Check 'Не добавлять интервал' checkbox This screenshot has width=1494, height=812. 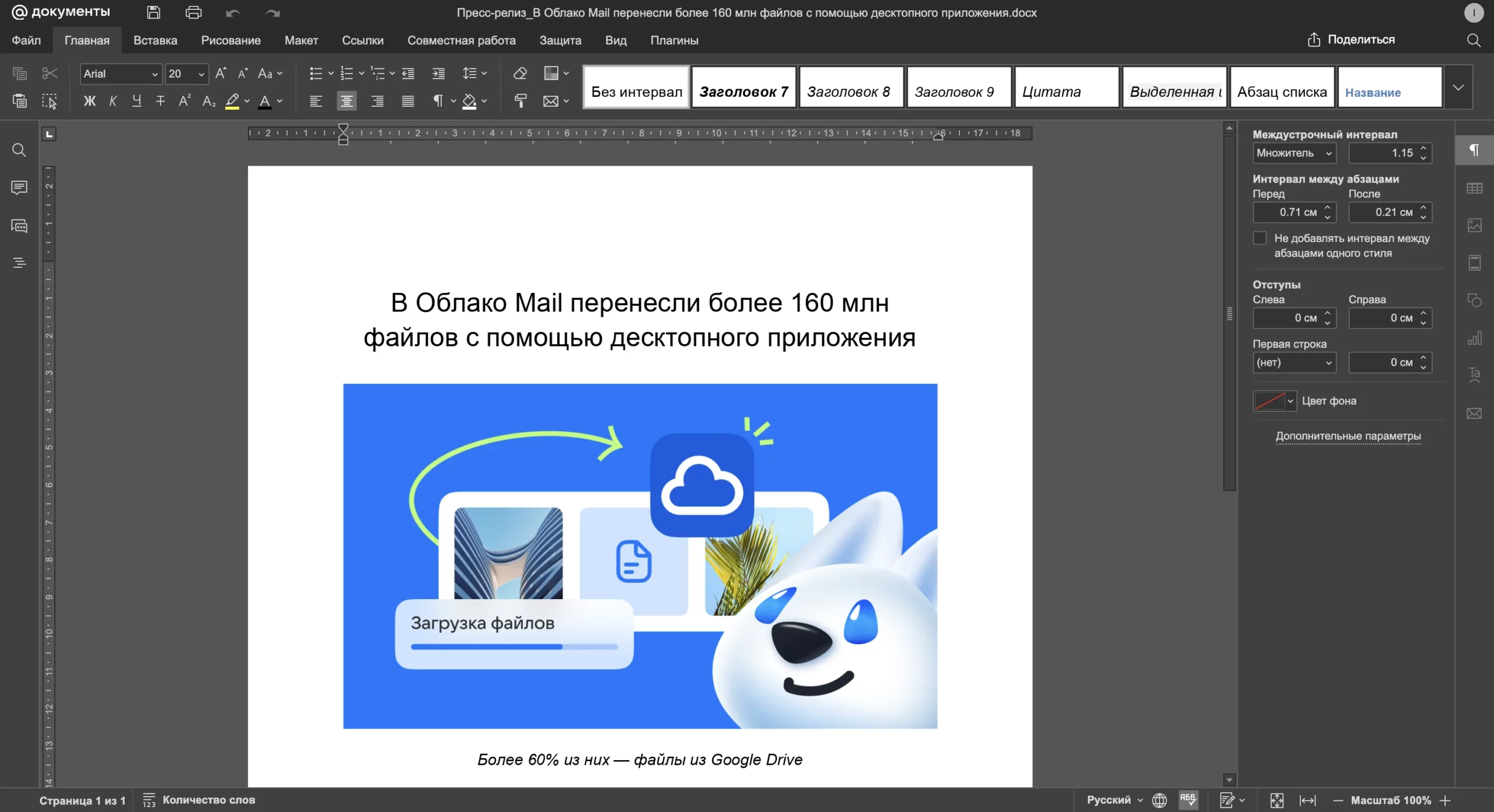click(x=1260, y=238)
